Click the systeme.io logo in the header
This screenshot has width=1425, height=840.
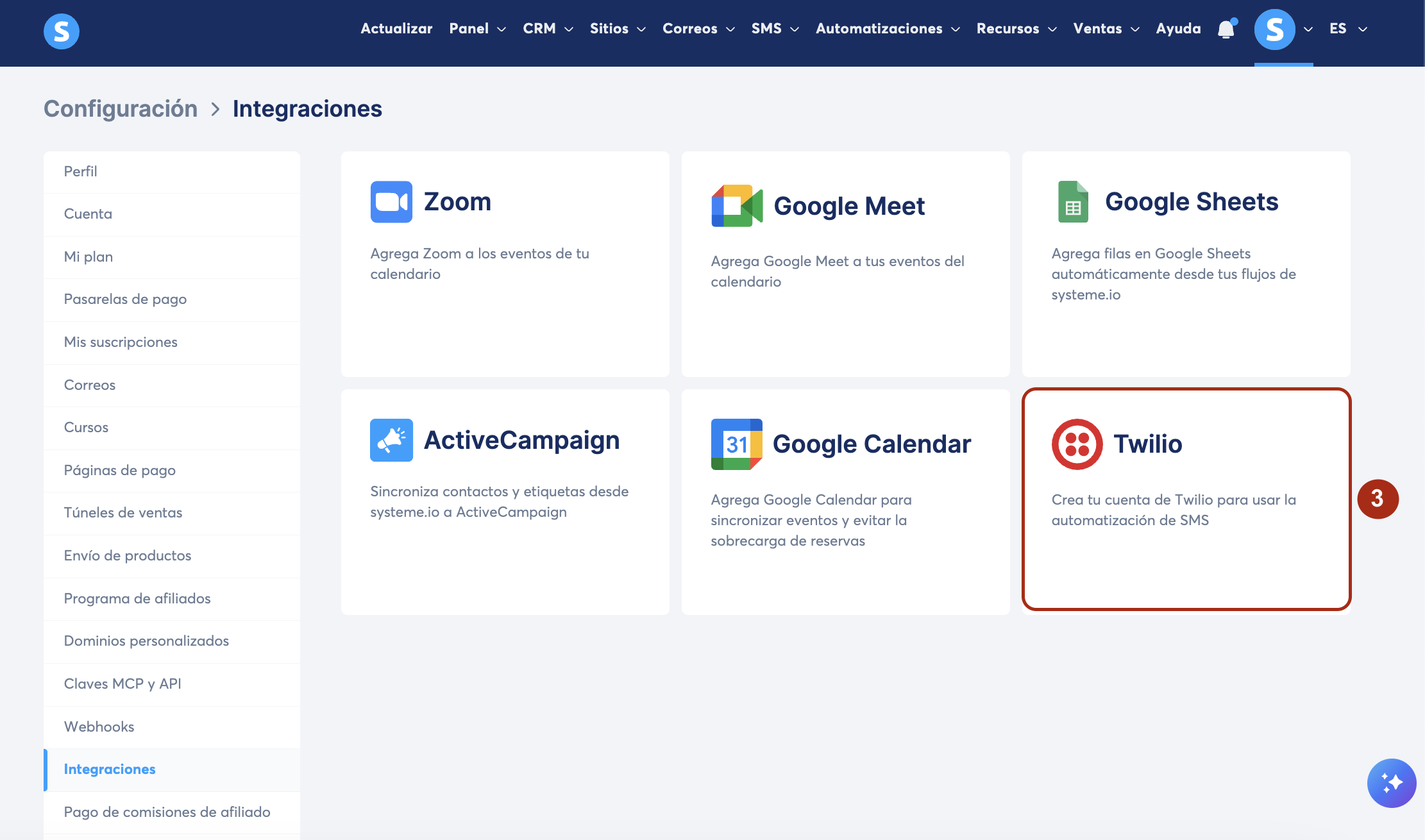(62, 31)
